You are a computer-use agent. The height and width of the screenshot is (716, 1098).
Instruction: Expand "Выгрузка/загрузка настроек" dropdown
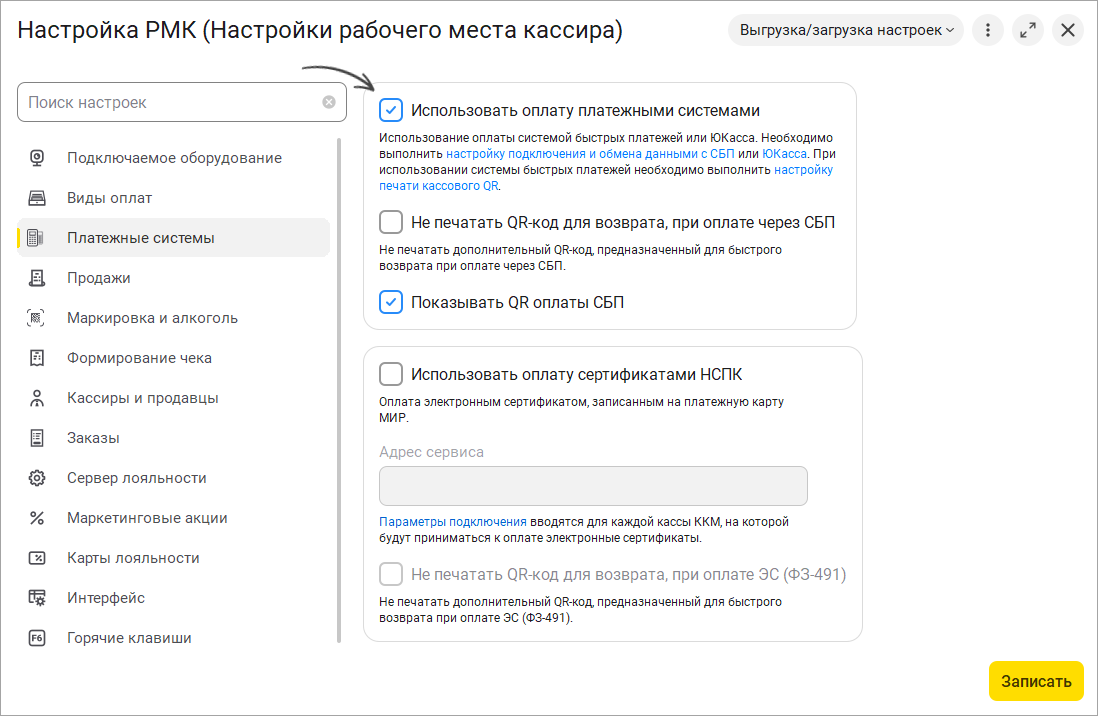point(846,30)
